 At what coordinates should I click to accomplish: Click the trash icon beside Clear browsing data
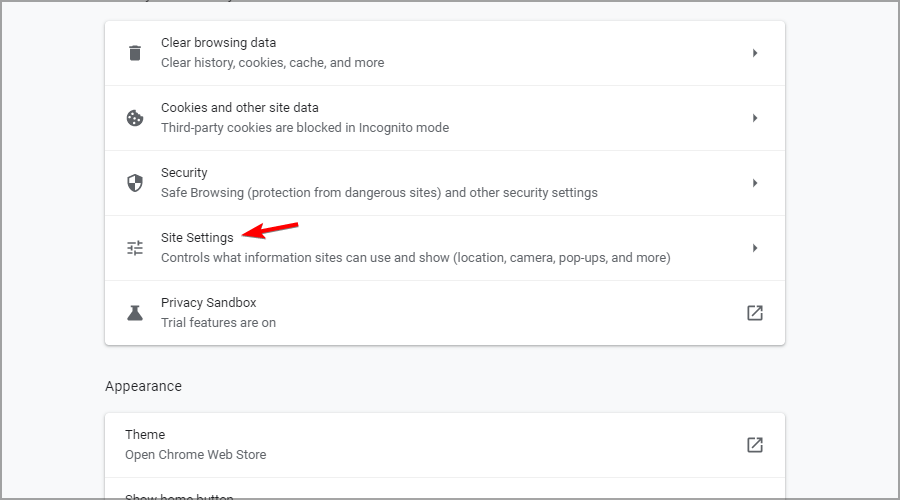(135, 53)
